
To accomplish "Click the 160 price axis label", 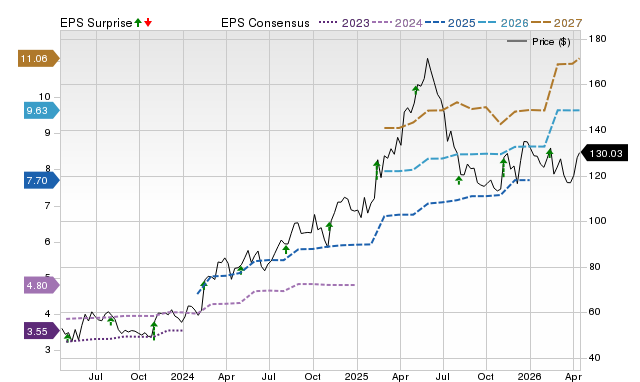I will (597, 84).
